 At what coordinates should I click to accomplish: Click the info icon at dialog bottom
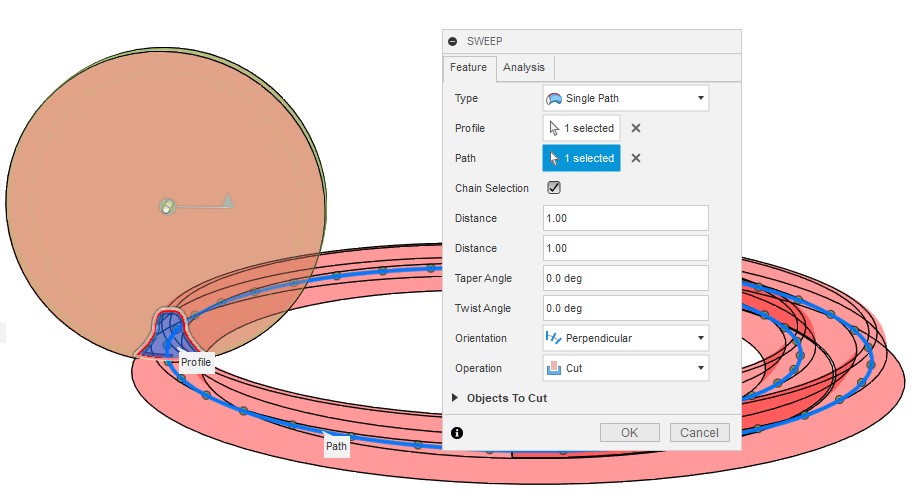(x=457, y=433)
